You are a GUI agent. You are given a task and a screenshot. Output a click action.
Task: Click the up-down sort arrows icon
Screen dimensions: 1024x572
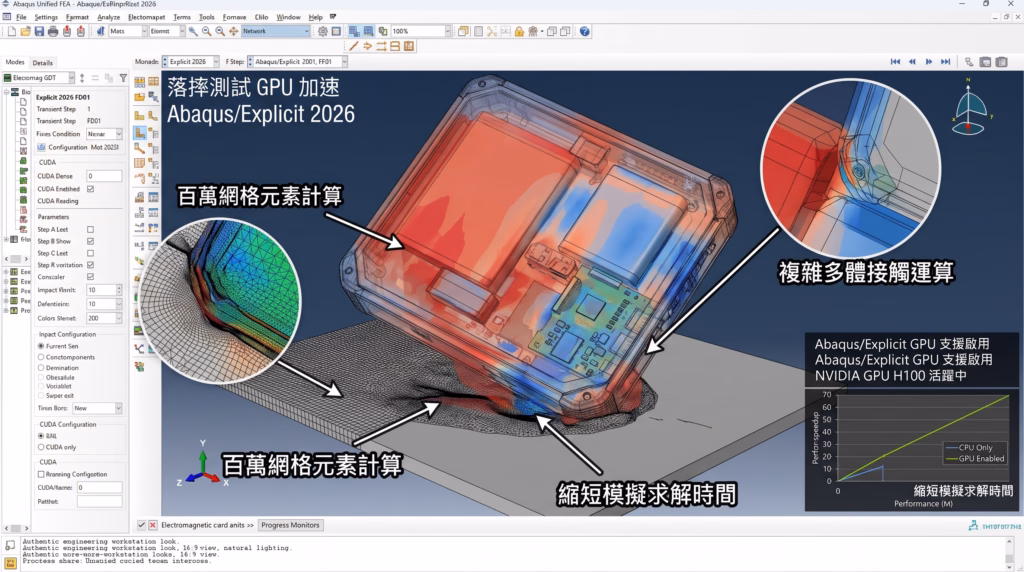point(82,78)
